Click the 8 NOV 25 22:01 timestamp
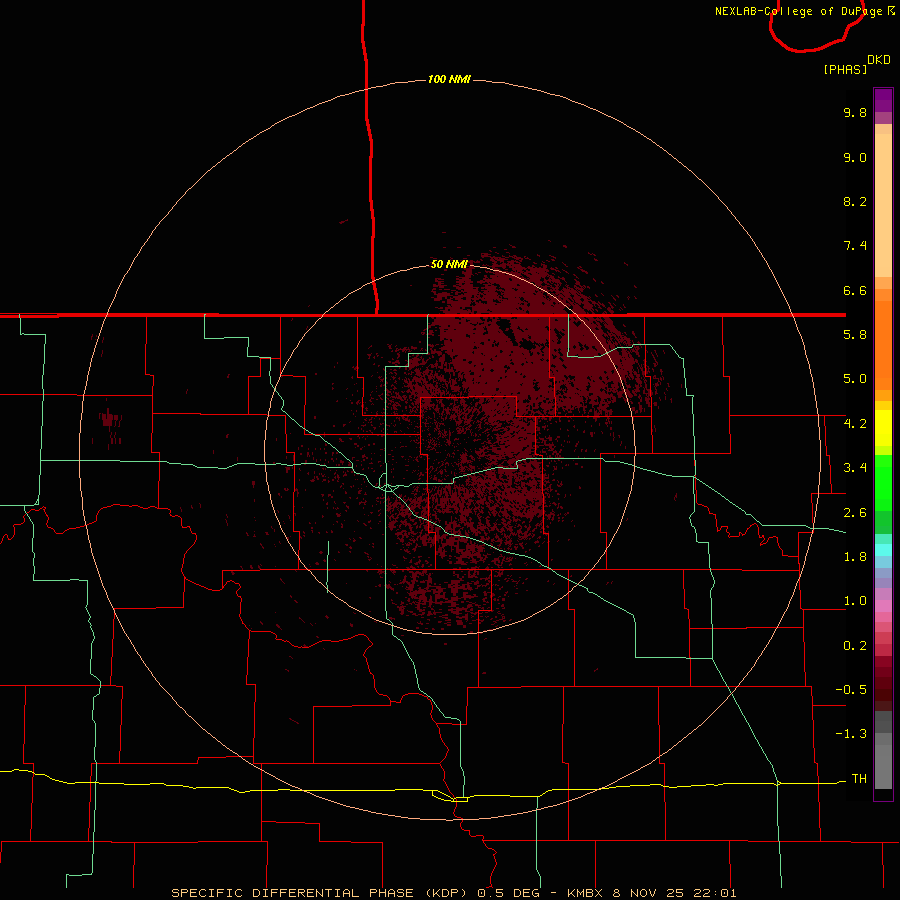 pos(676,893)
